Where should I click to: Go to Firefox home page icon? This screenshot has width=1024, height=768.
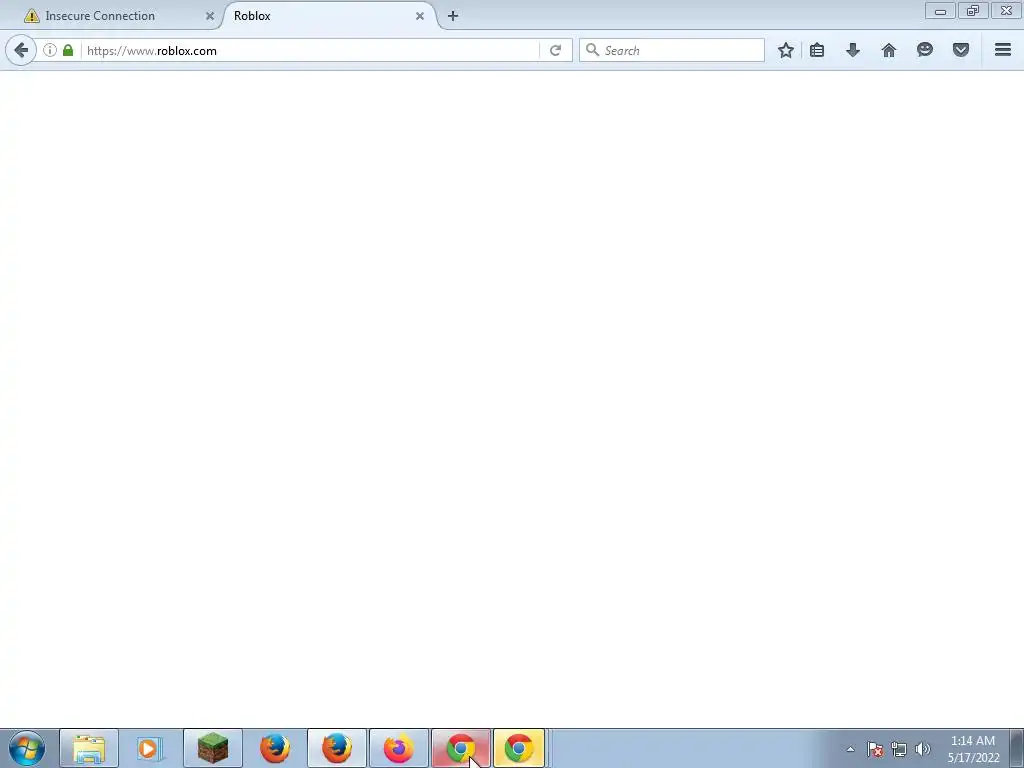click(889, 50)
